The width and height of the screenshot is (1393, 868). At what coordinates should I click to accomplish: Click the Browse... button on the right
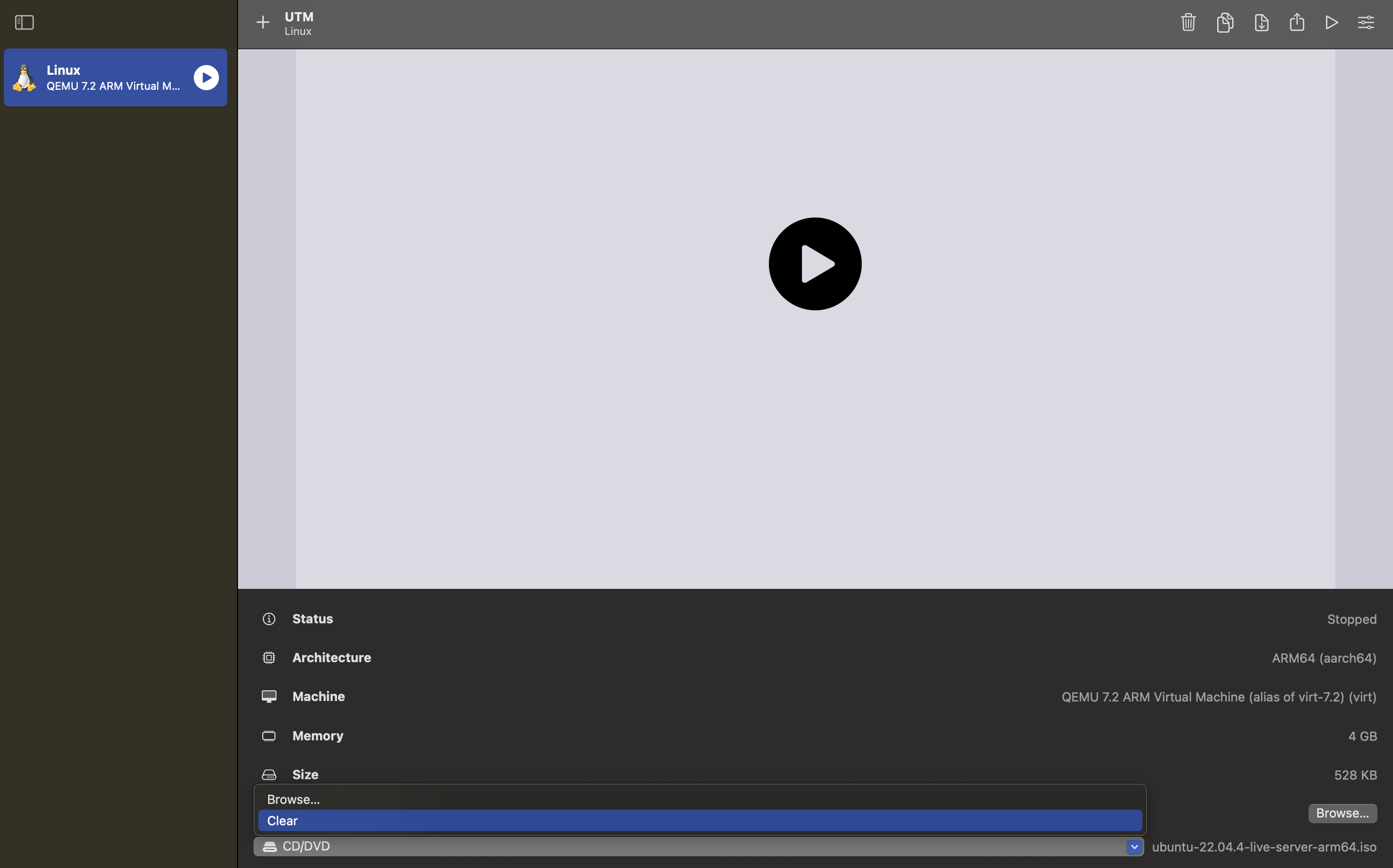tap(1342, 813)
